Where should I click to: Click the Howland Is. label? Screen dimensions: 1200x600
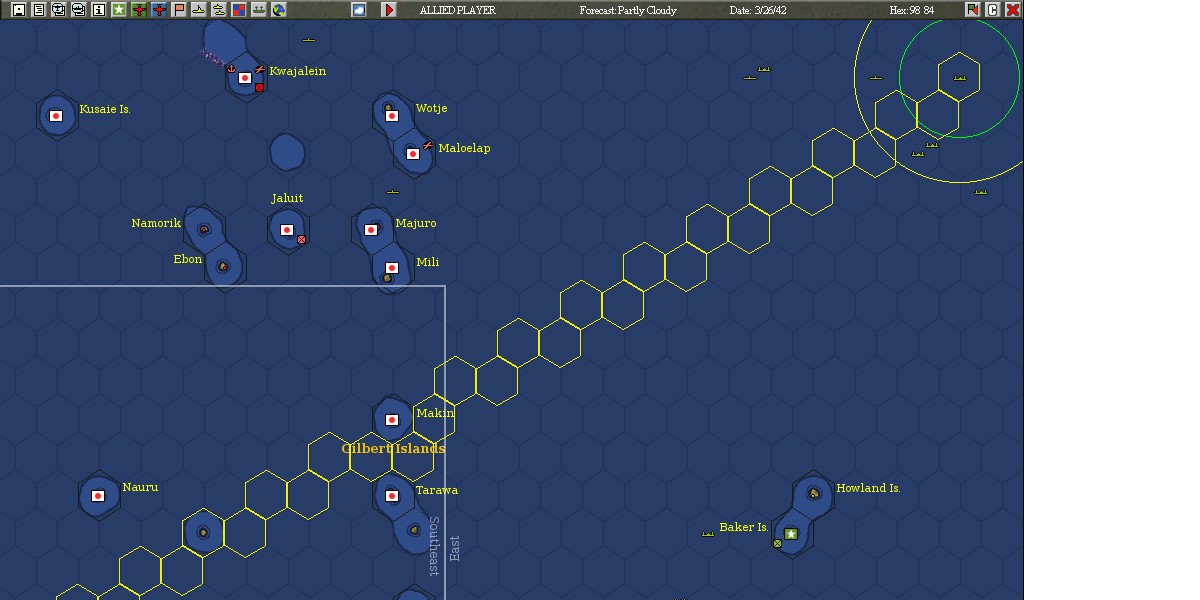[x=868, y=488]
